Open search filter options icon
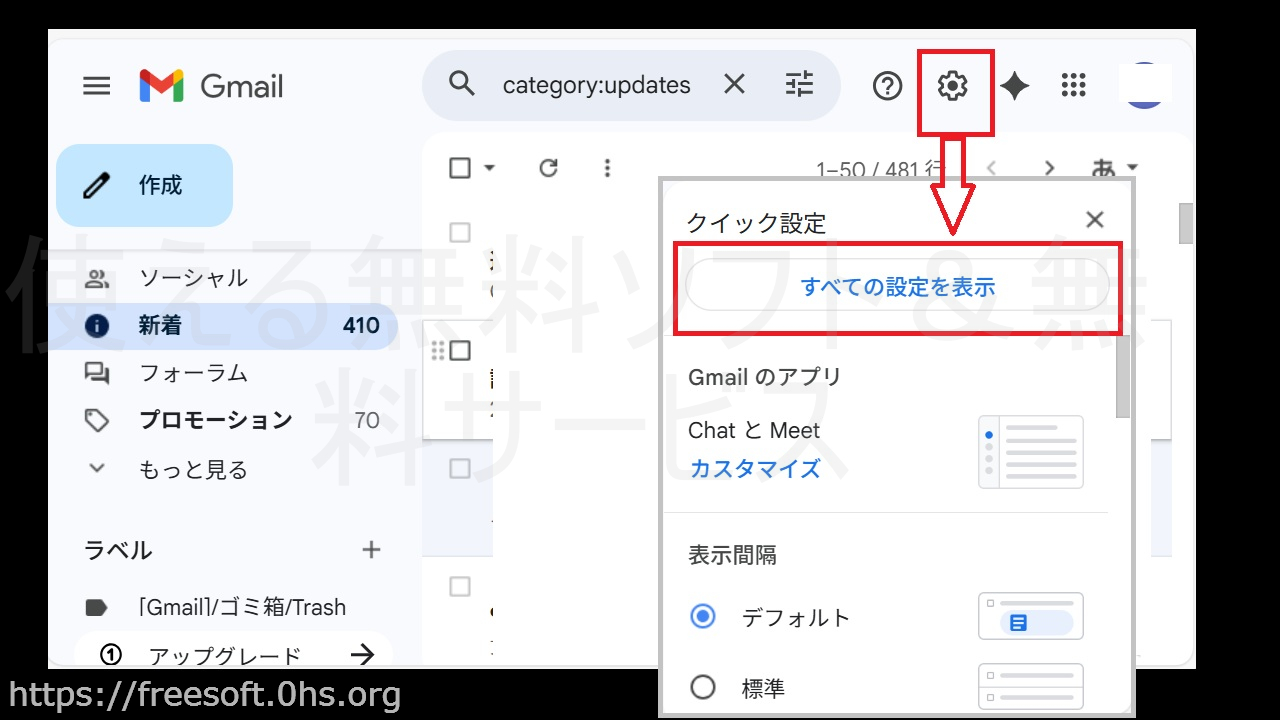The width and height of the screenshot is (1280, 720). (799, 85)
